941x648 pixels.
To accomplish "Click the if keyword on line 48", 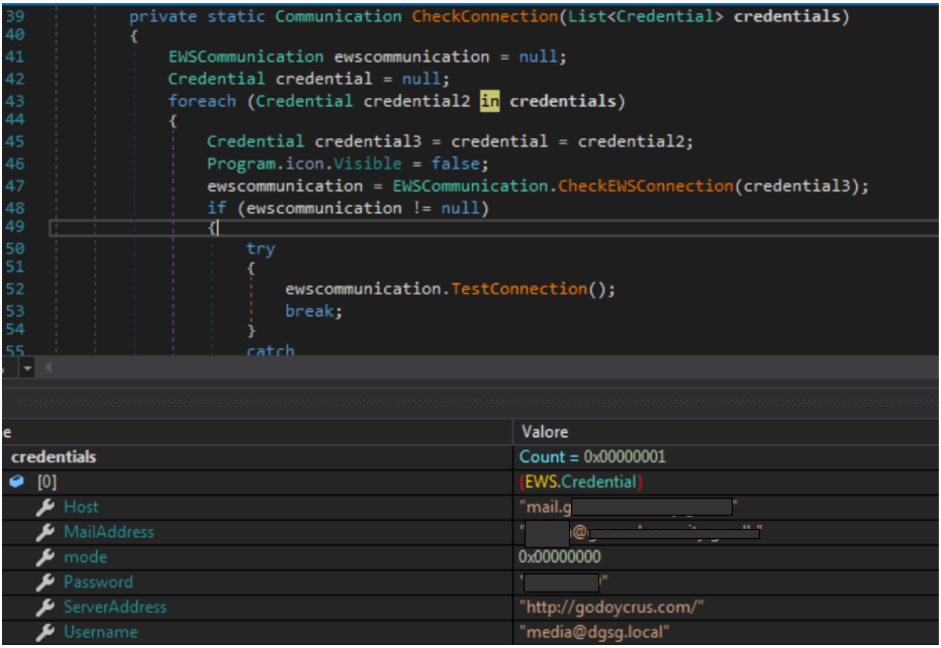I will (x=217, y=208).
